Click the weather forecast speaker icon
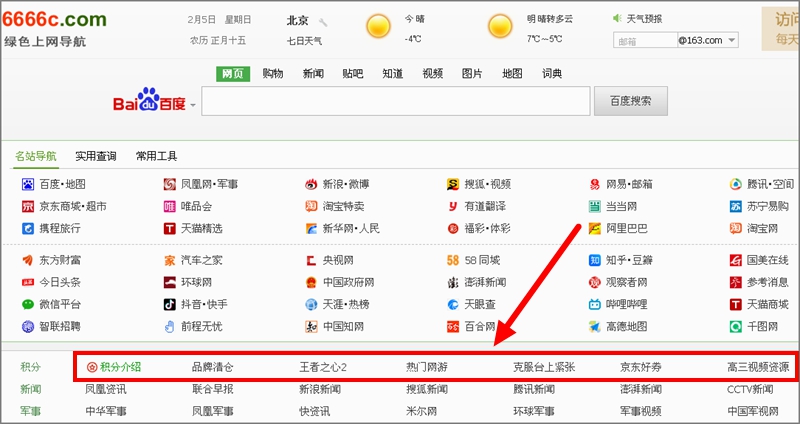 coord(617,18)
